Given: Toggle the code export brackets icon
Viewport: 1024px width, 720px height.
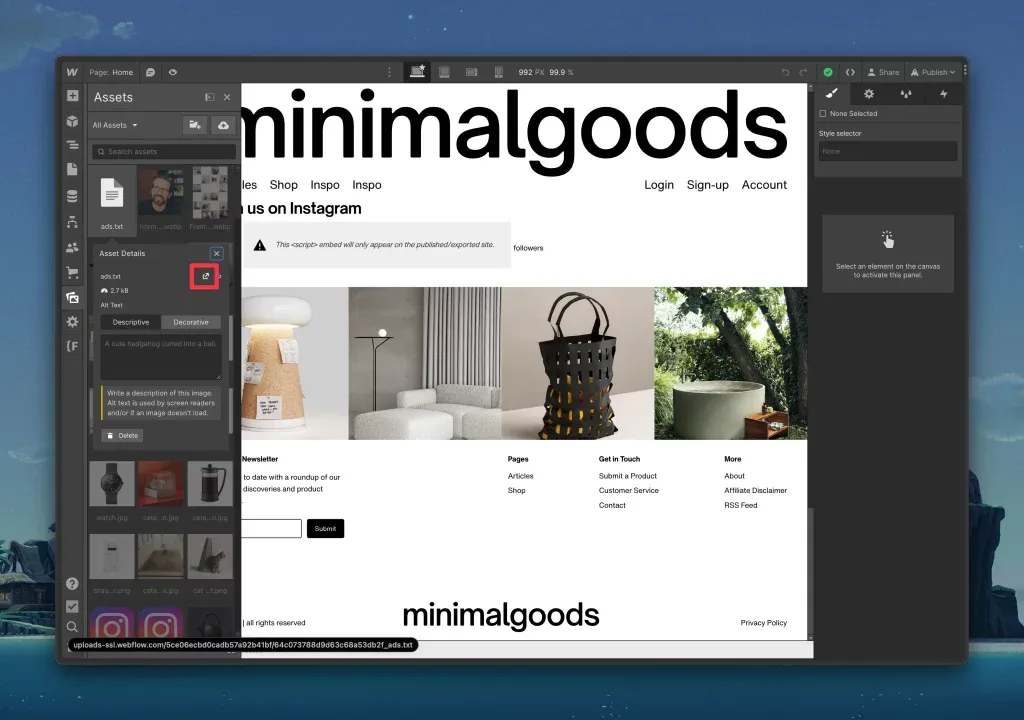Looking at the screenshot, I should (x=850, y=73).
